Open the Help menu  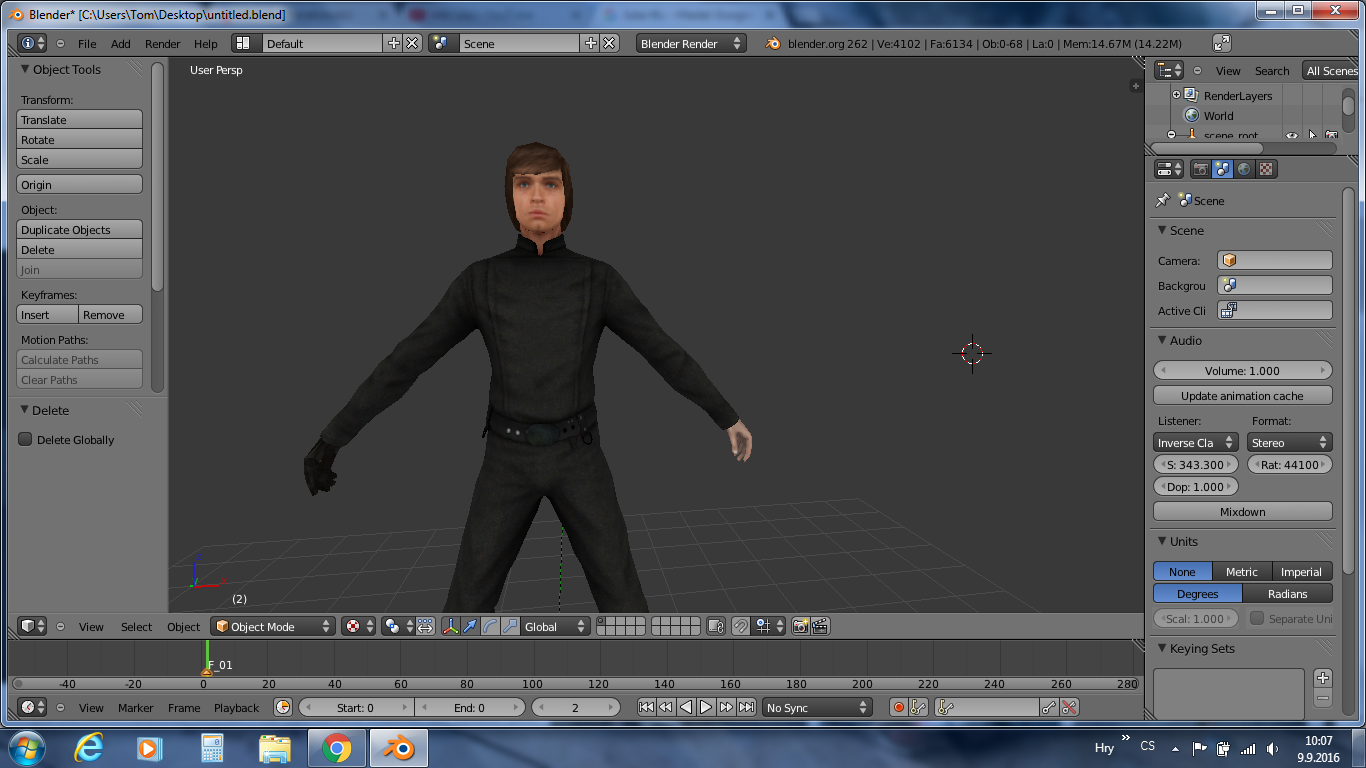tap(205, 43)
